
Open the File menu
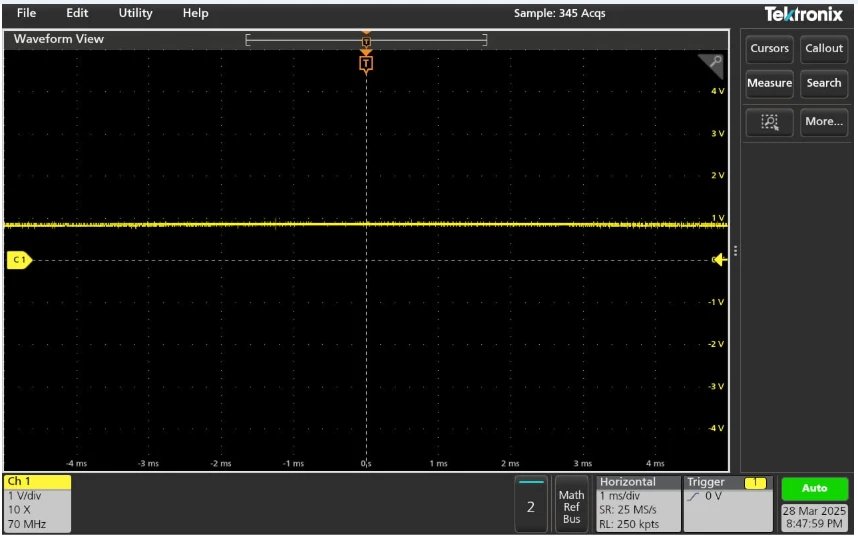point(26,13)
